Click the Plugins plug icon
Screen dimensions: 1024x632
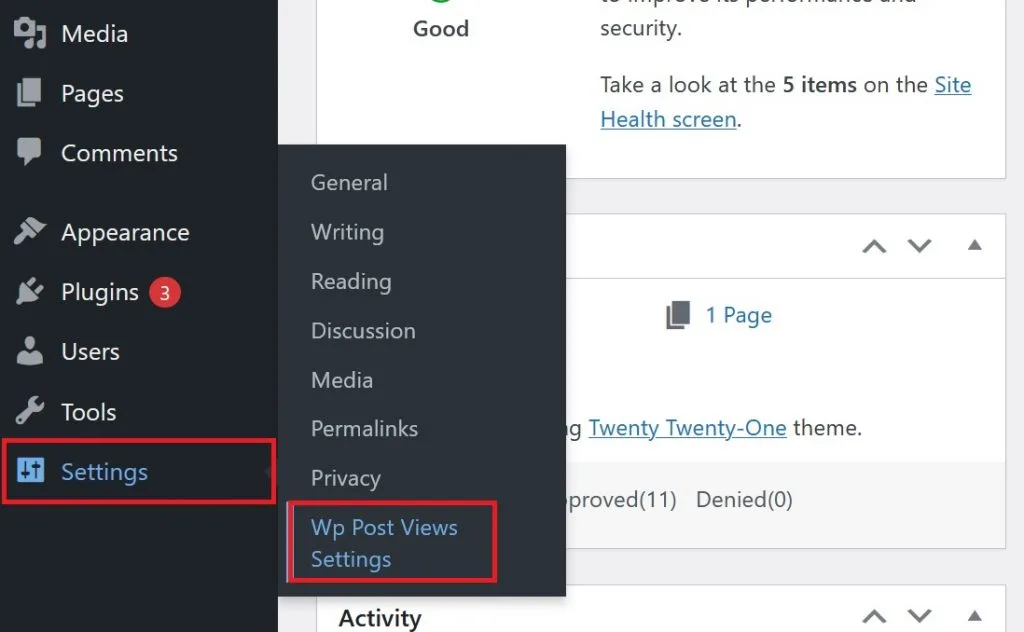pyautogui.click(x=29, y=291)
